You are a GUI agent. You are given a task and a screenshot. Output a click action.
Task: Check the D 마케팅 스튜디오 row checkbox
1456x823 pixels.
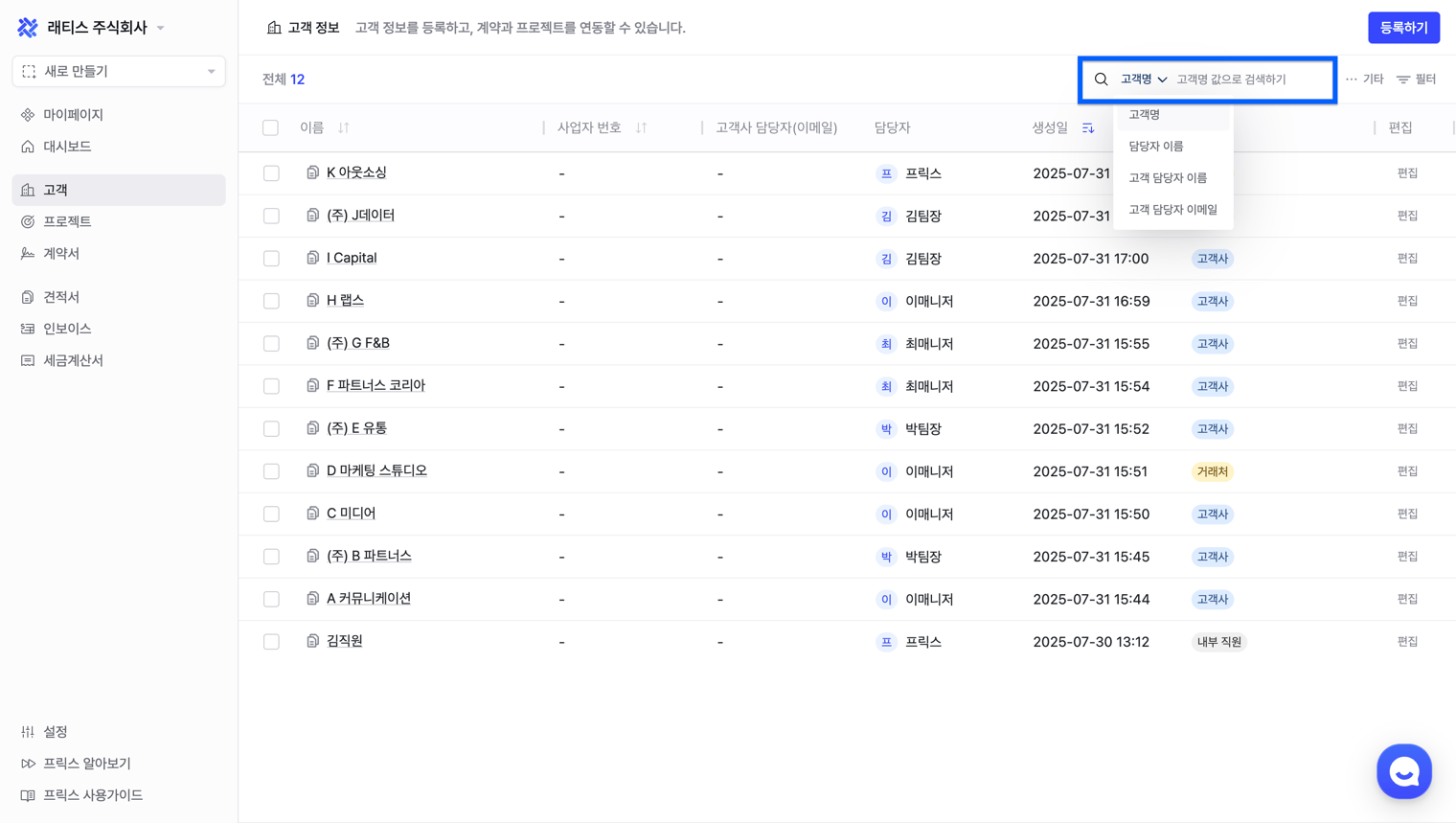click(x=271, y=471)
